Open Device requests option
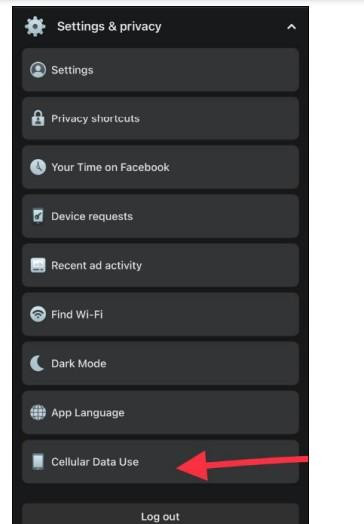 (160, 216)
